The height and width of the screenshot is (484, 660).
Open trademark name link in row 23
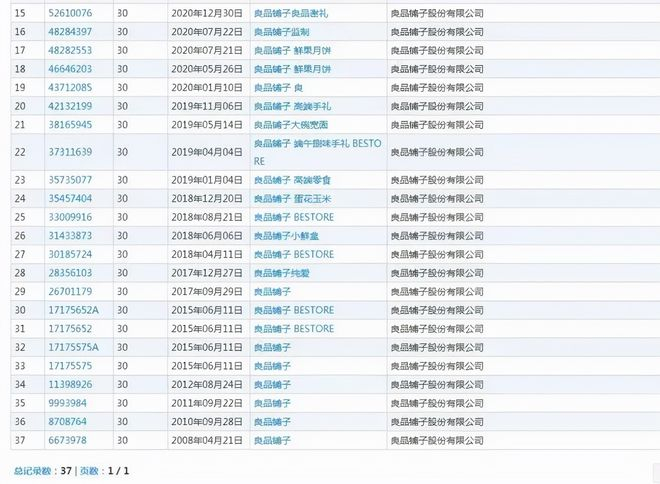[292, 180]
